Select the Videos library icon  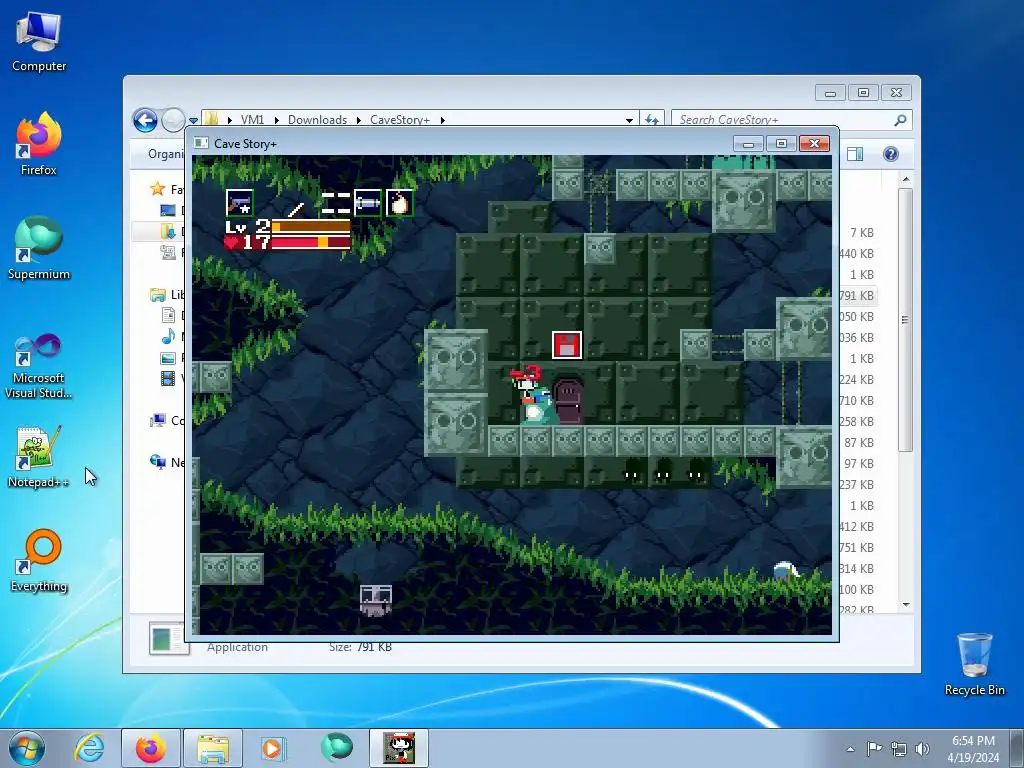pos(168,378)
